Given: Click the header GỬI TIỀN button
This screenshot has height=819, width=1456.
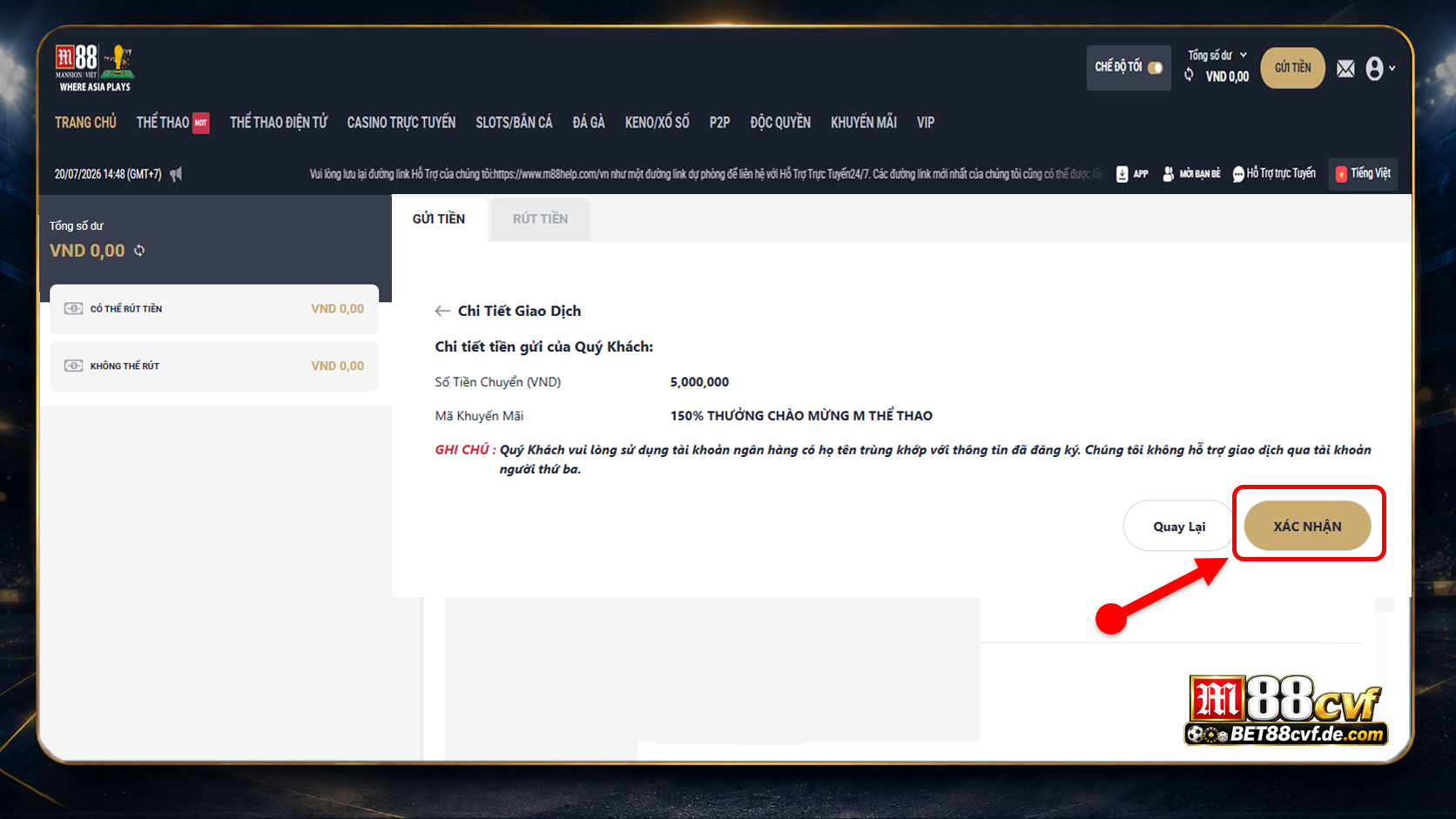Looking at the screenshot, I should coord(1292,68).
